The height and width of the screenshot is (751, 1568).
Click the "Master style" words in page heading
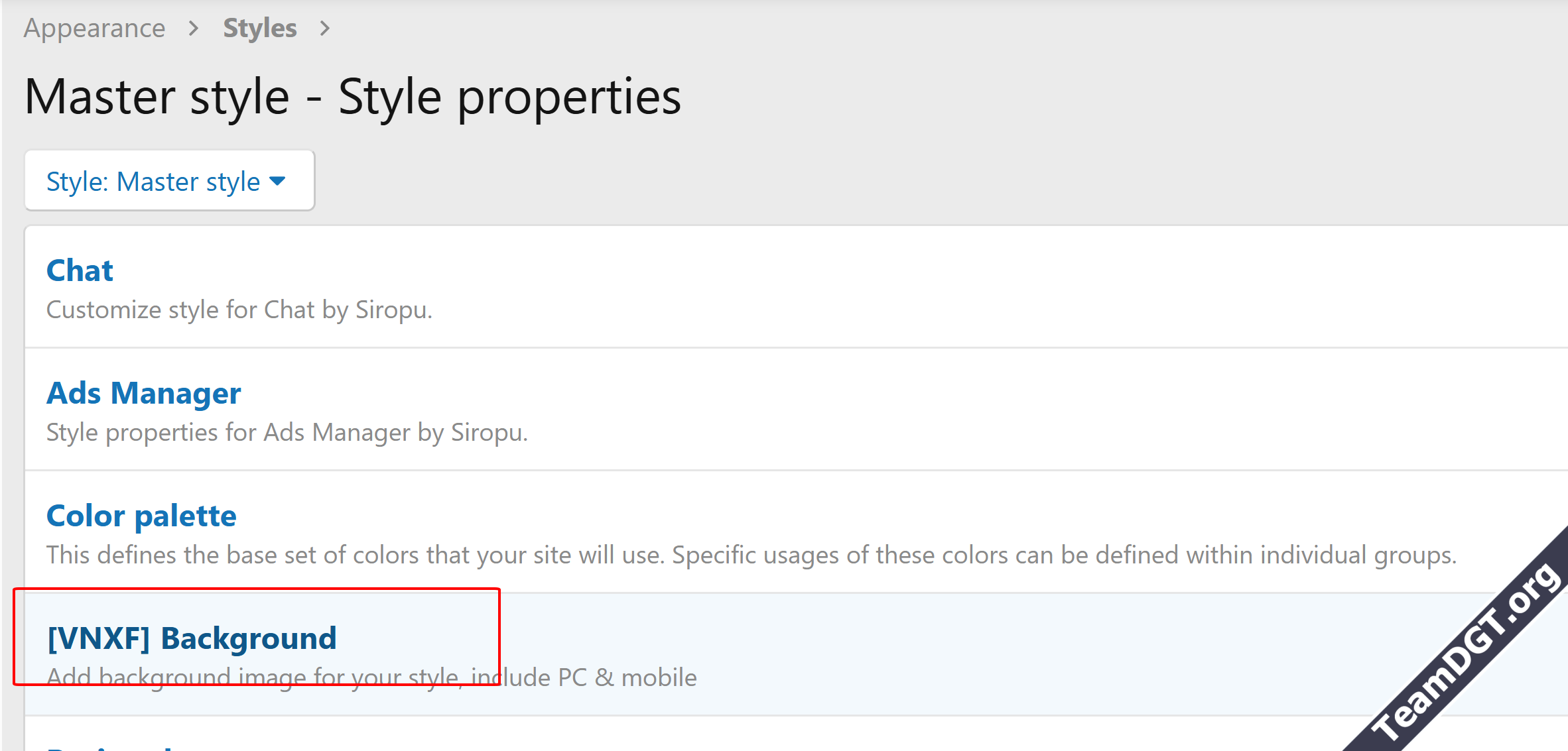[x=157, y=97]
